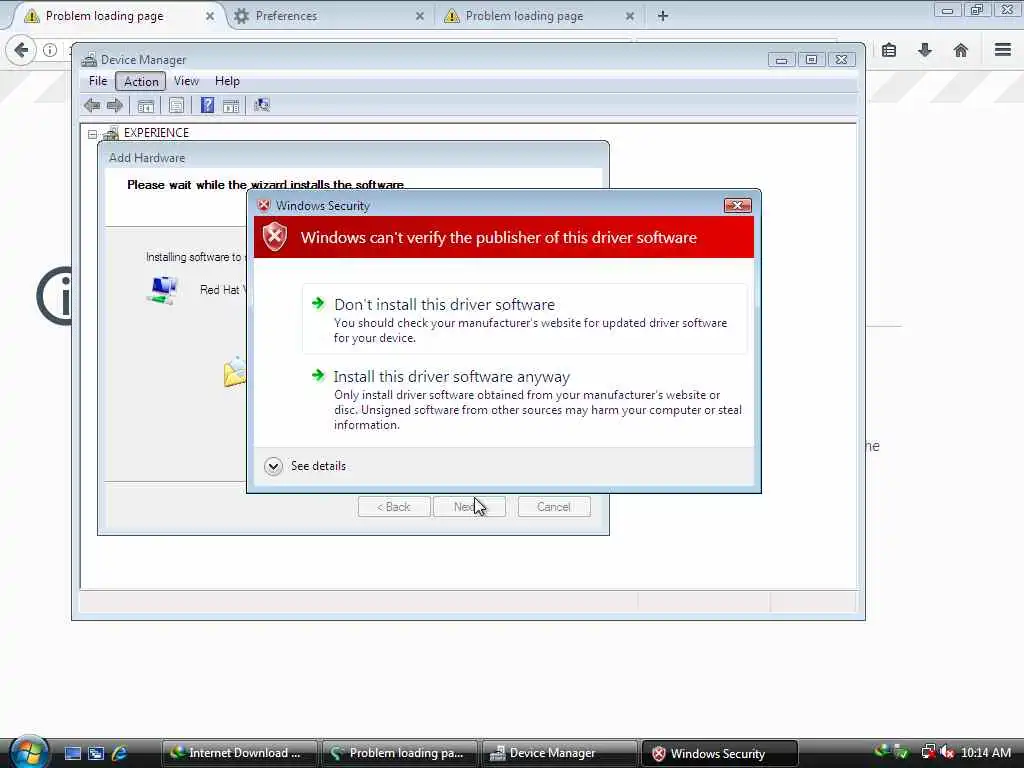This screenshot has height=768, width=1024.
Task: Click the site information icon in Firefox
Action: pos(50,50)
